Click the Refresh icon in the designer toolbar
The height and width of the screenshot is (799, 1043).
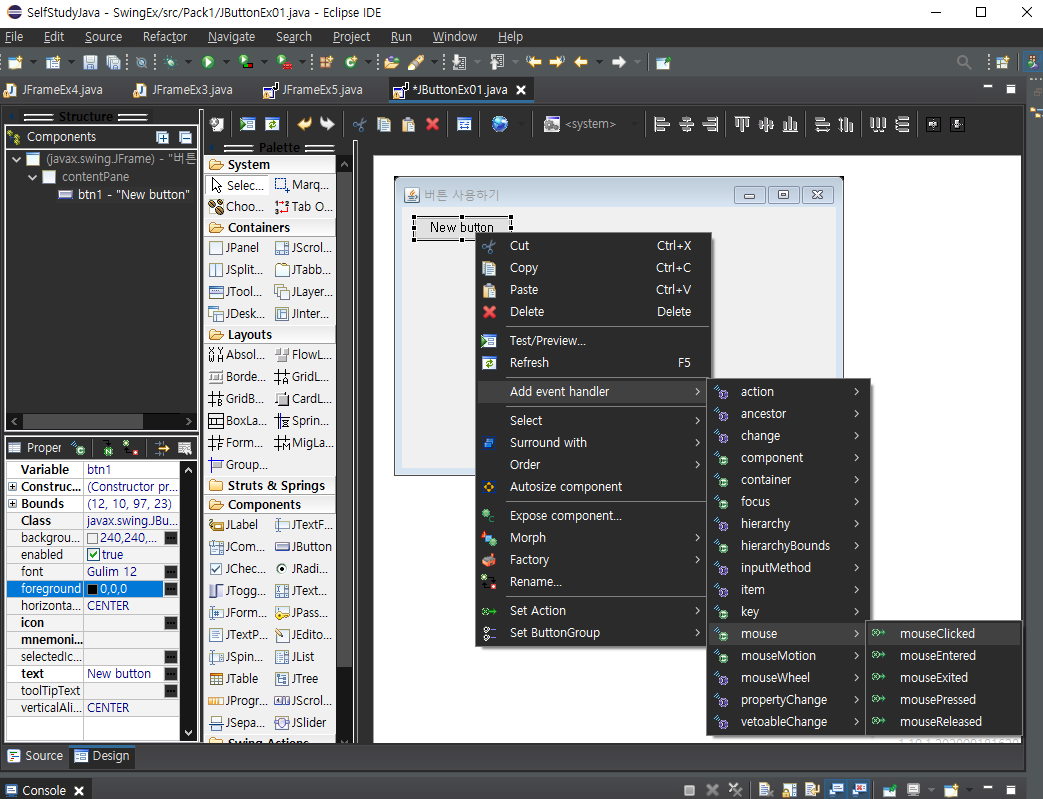[x=272, y=124]
